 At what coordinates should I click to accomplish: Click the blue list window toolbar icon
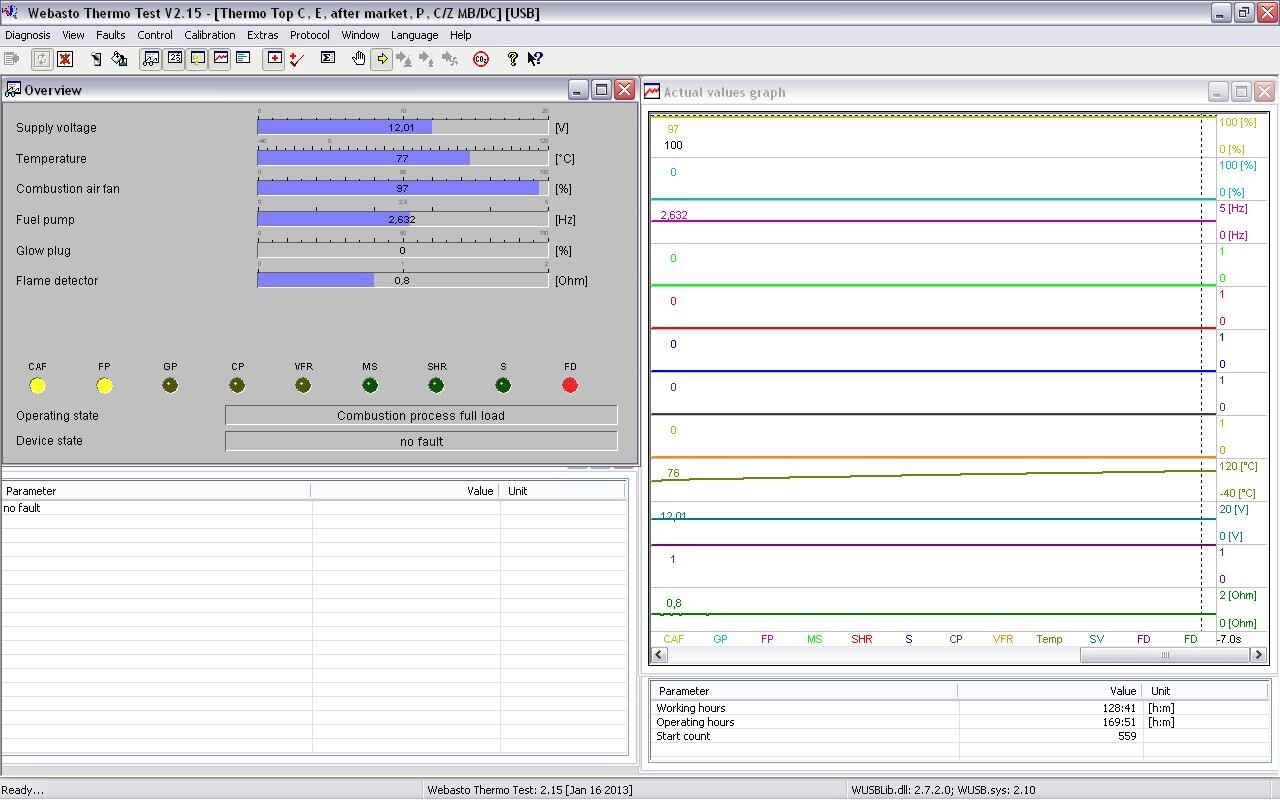point(243,59)
